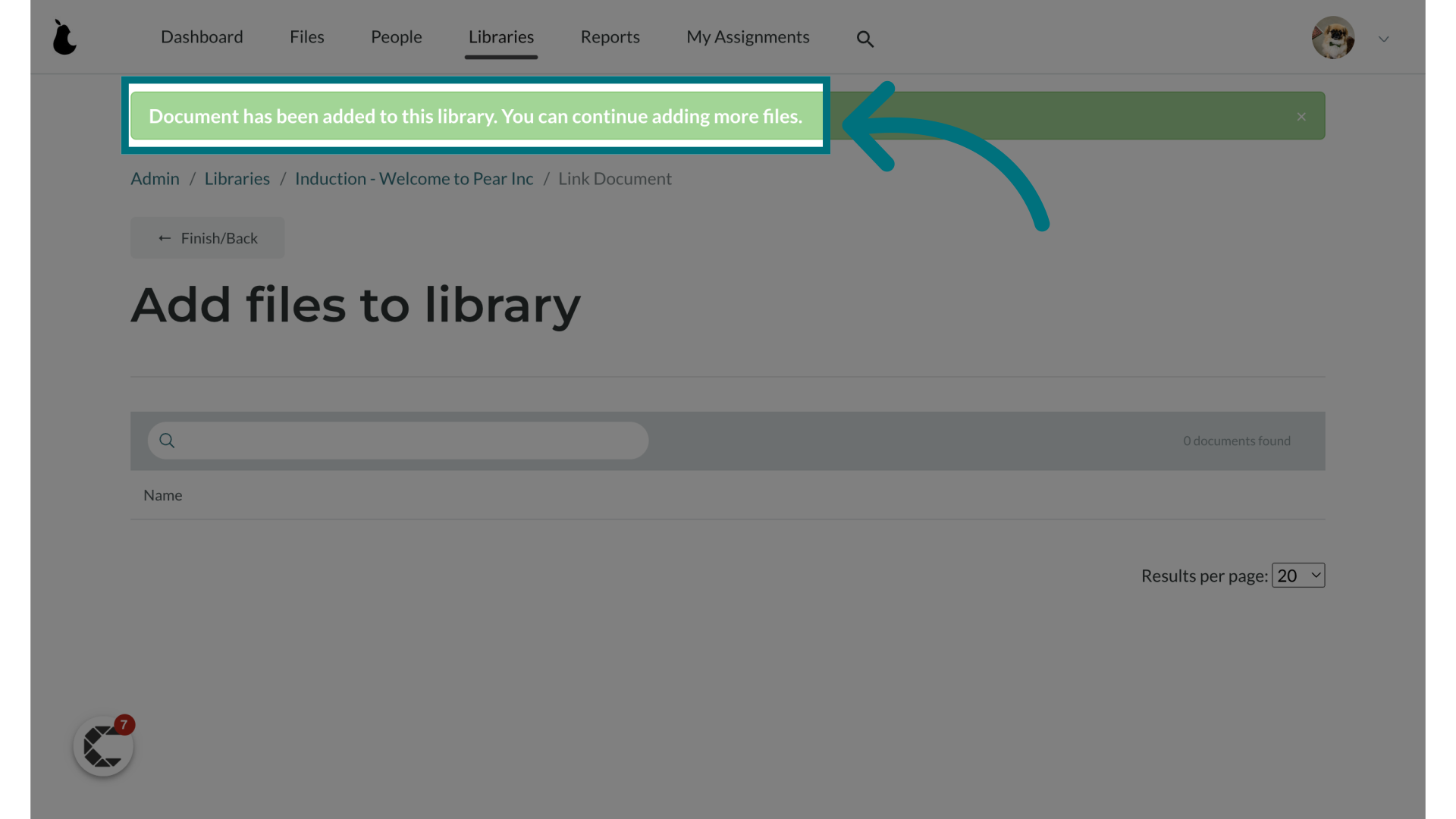
Task: Click the Document has been added message
Action: 475,116
